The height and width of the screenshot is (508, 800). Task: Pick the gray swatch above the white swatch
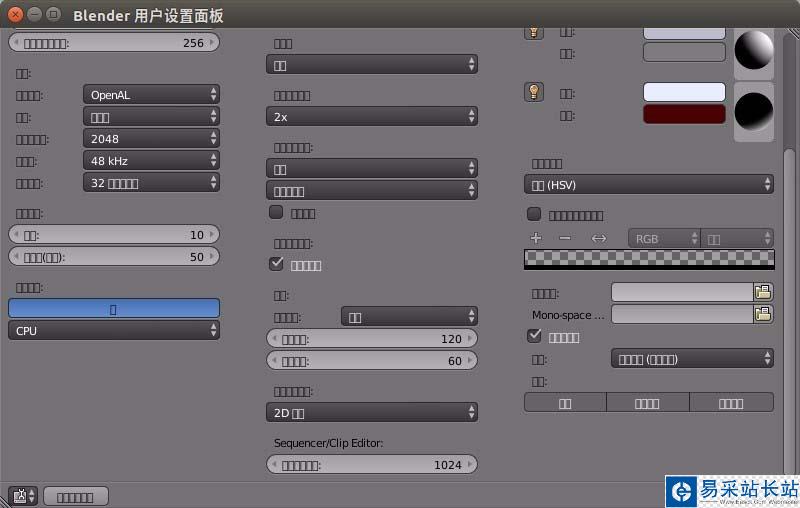click(684, 52)
